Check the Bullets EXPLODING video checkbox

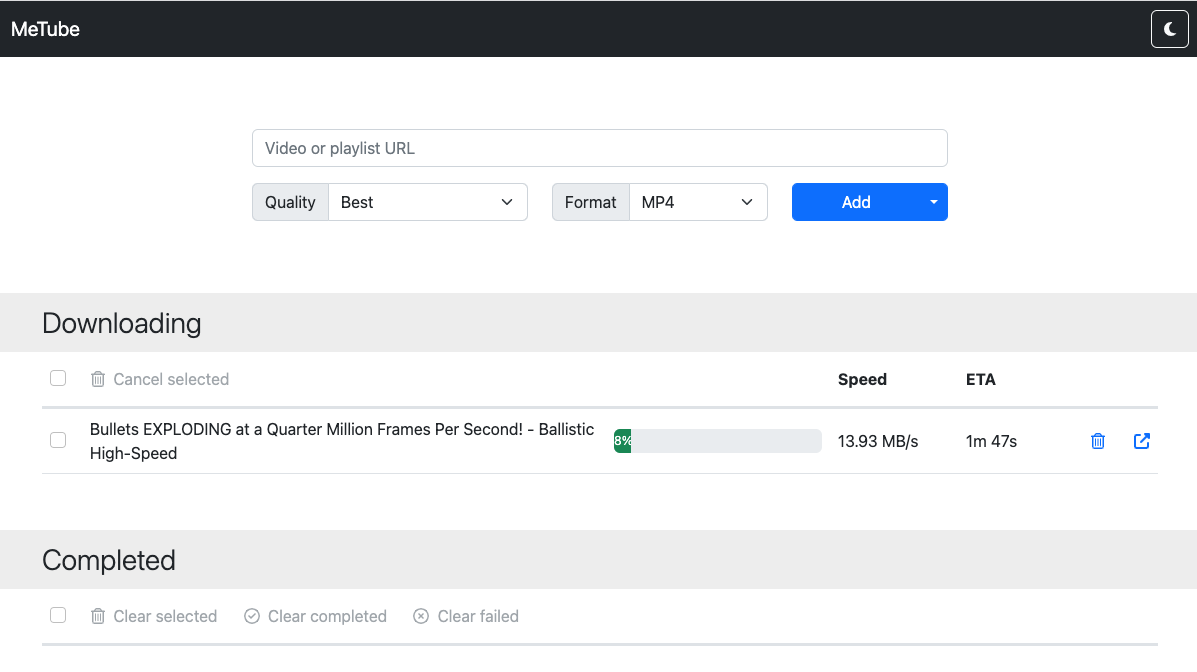(x=58, y=440)
